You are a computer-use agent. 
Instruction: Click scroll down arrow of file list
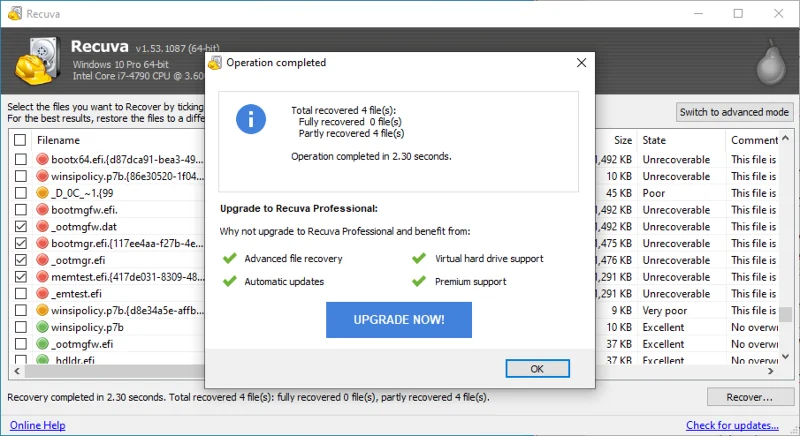click(x=786, y=356)
